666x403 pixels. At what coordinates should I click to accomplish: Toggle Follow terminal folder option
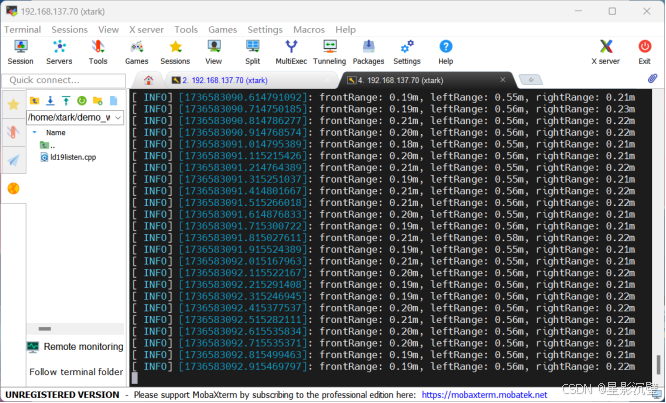point(76,372)
